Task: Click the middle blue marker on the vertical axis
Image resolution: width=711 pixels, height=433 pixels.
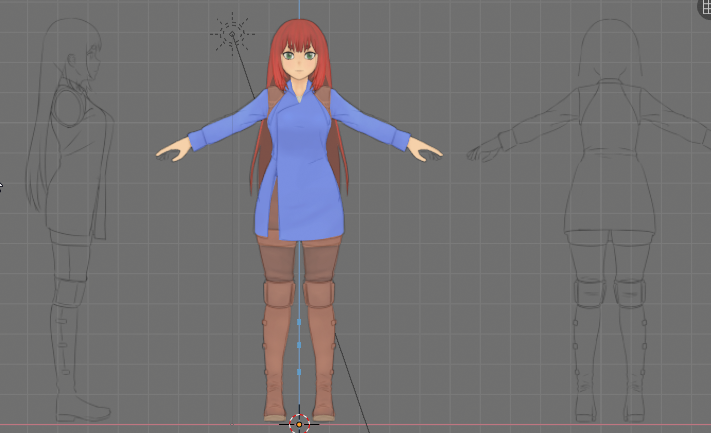Action: [x=299, y=345]
